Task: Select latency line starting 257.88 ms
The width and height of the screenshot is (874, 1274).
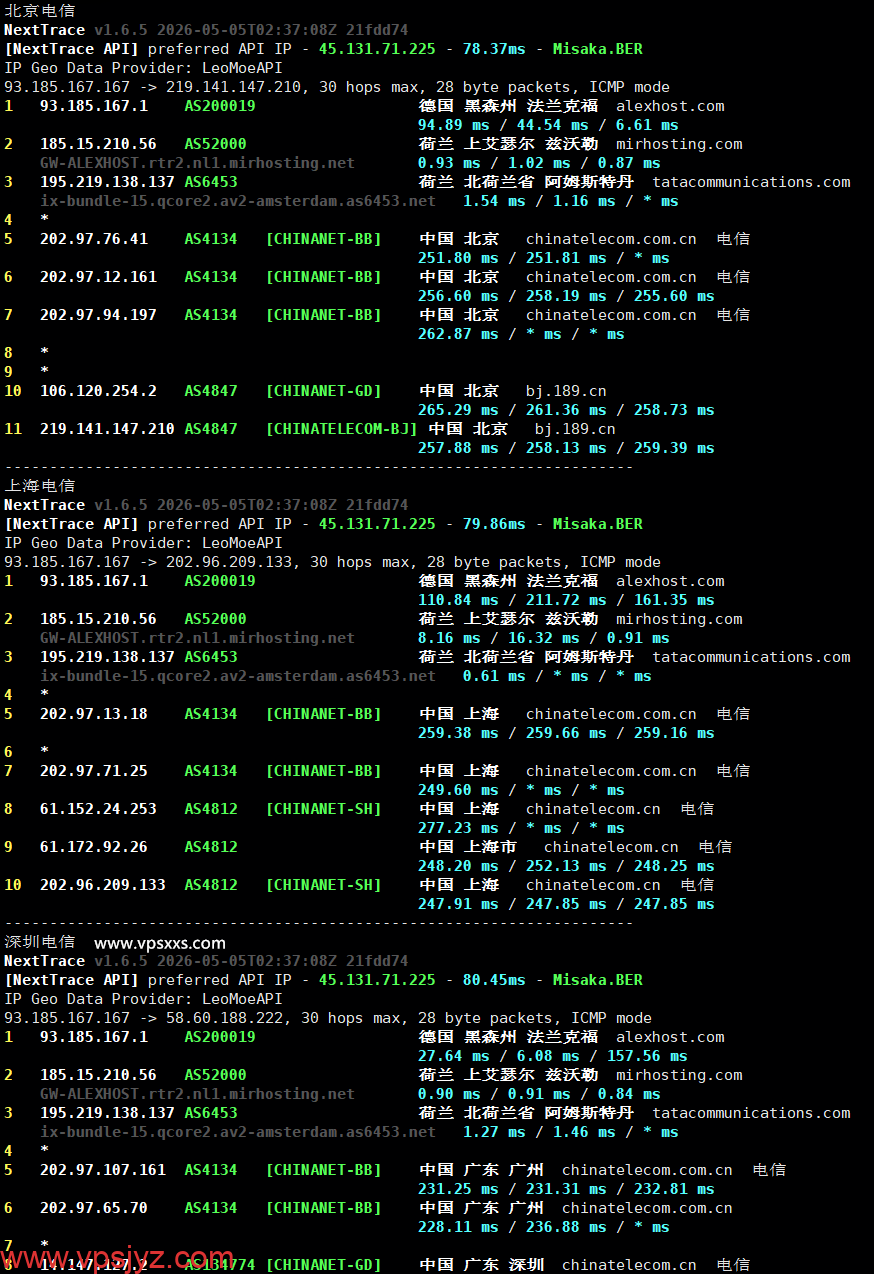Action: coord(566,448)
